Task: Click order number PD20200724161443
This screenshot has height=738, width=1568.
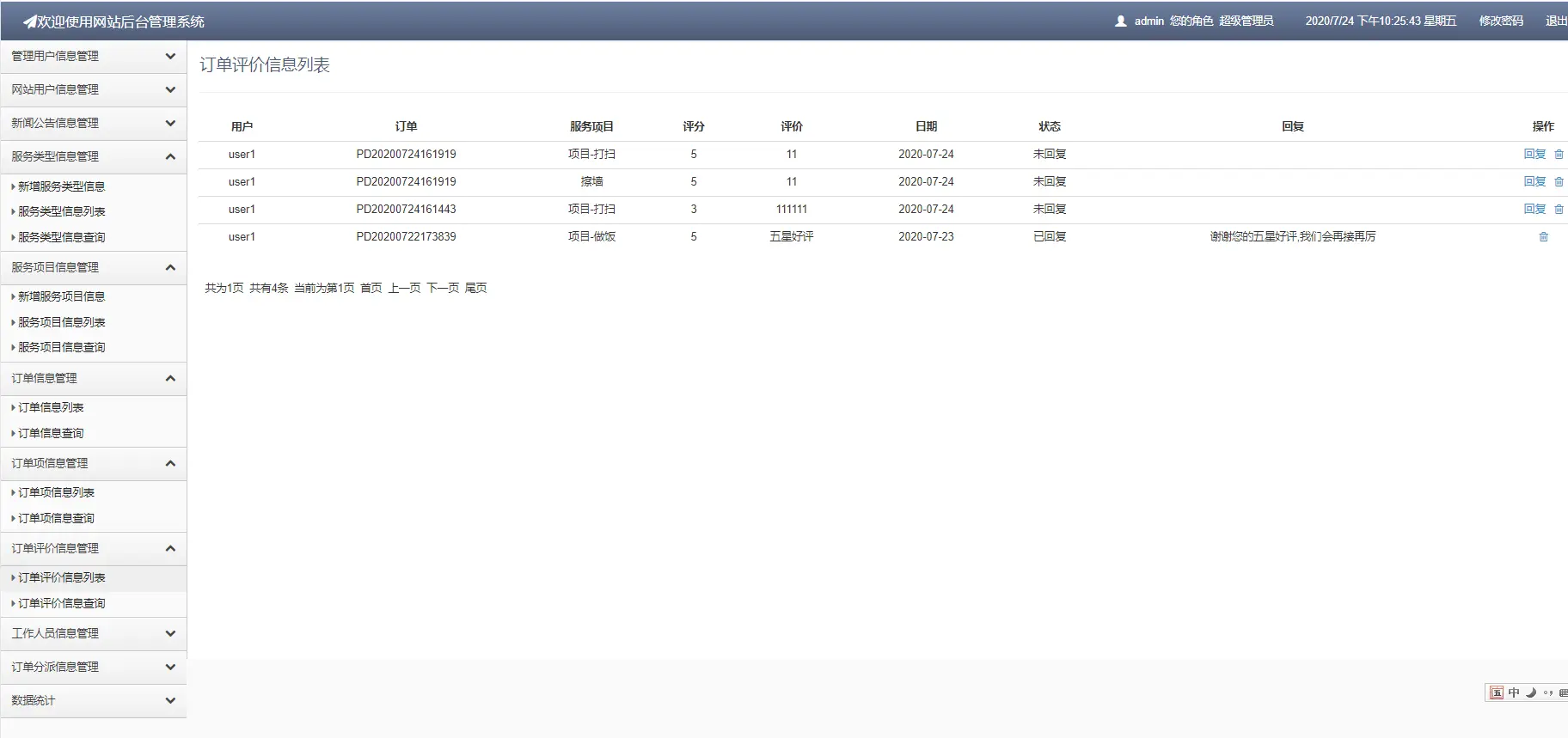Action: coord(406,210)
